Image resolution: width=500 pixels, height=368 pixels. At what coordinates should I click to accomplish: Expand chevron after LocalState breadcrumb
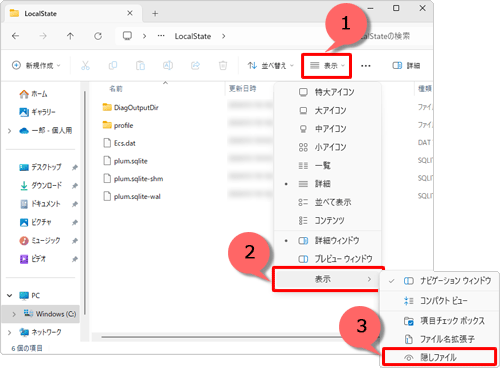coord(224,36)
